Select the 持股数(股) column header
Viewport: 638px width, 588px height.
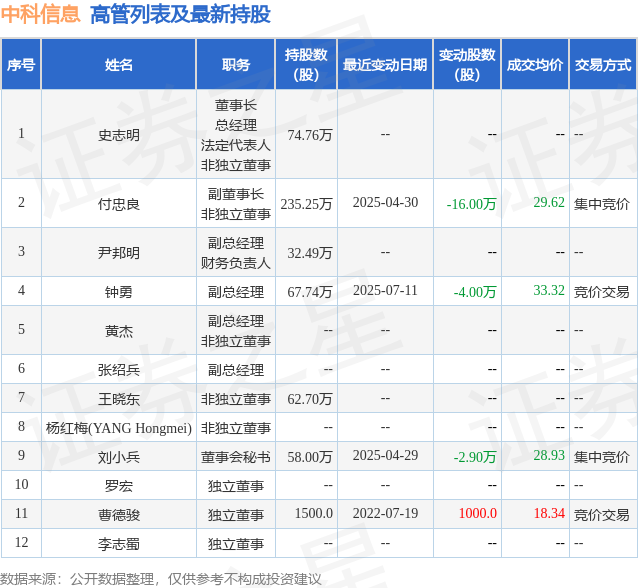[306, 65]
